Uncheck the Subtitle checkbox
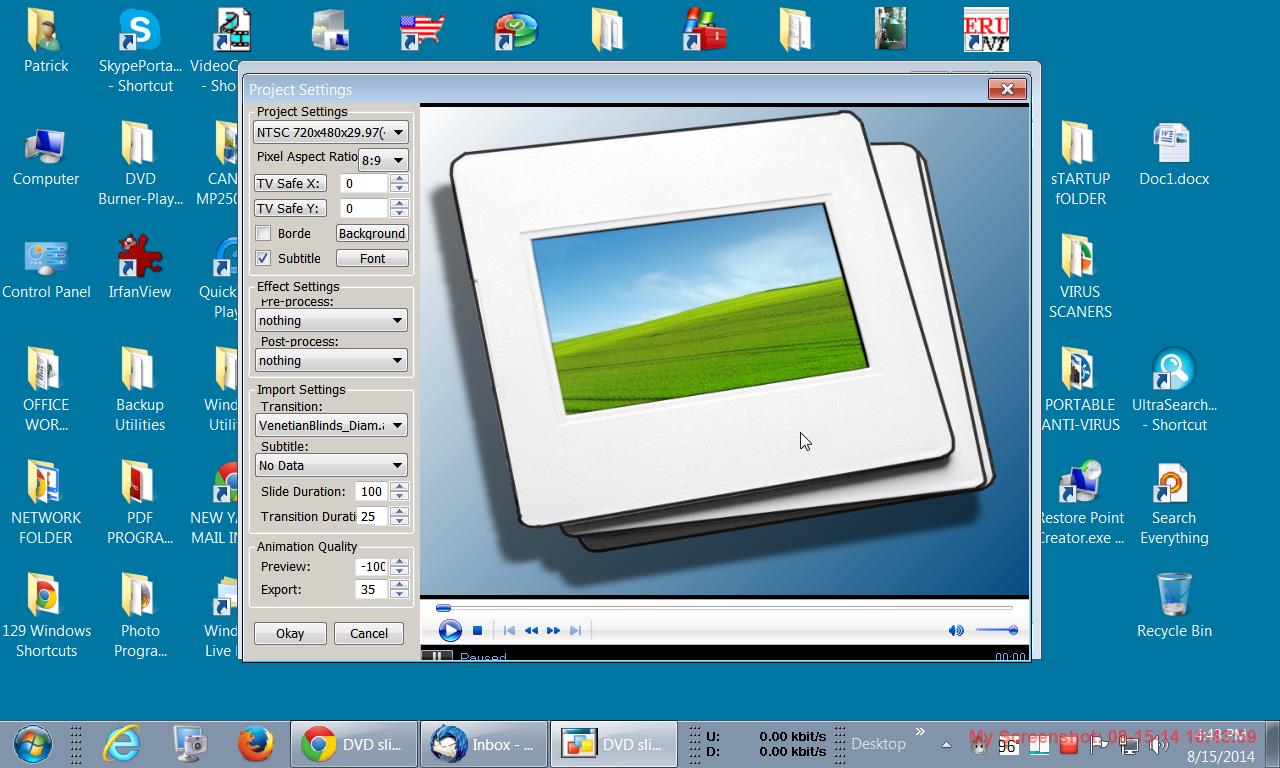 [x=263, y=258]
